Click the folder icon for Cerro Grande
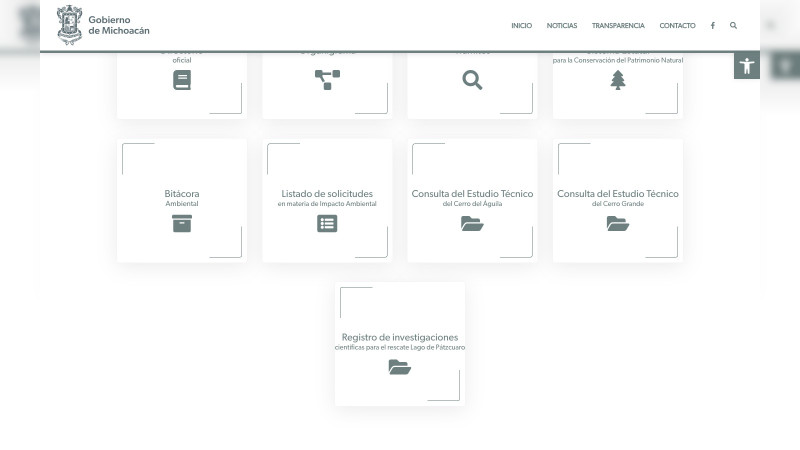The width and height of the screenshot is (800, 450). pos(618,223)
